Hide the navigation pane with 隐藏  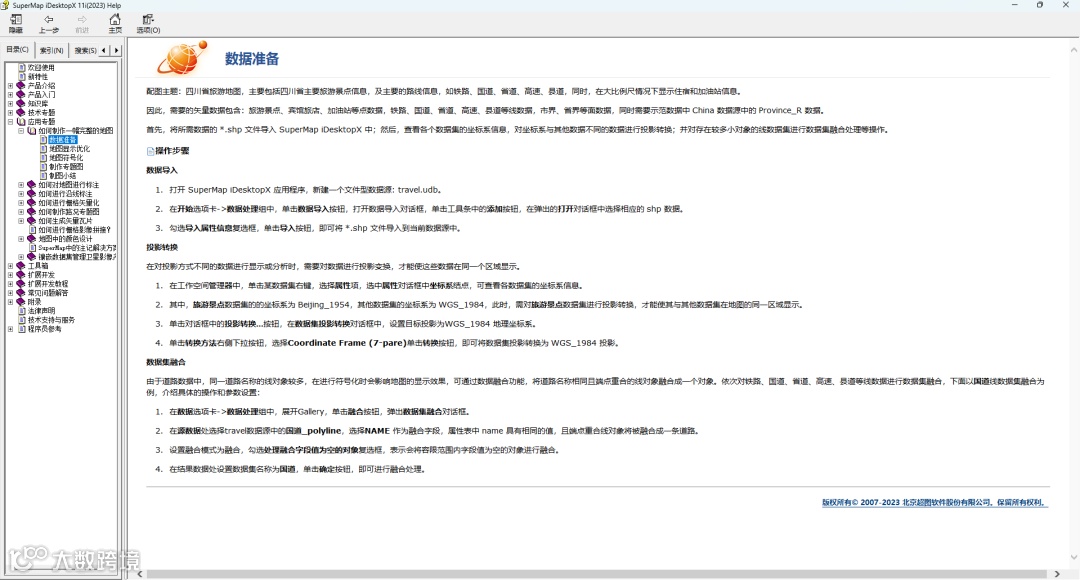pyautogui.click(x=16, y=23)
